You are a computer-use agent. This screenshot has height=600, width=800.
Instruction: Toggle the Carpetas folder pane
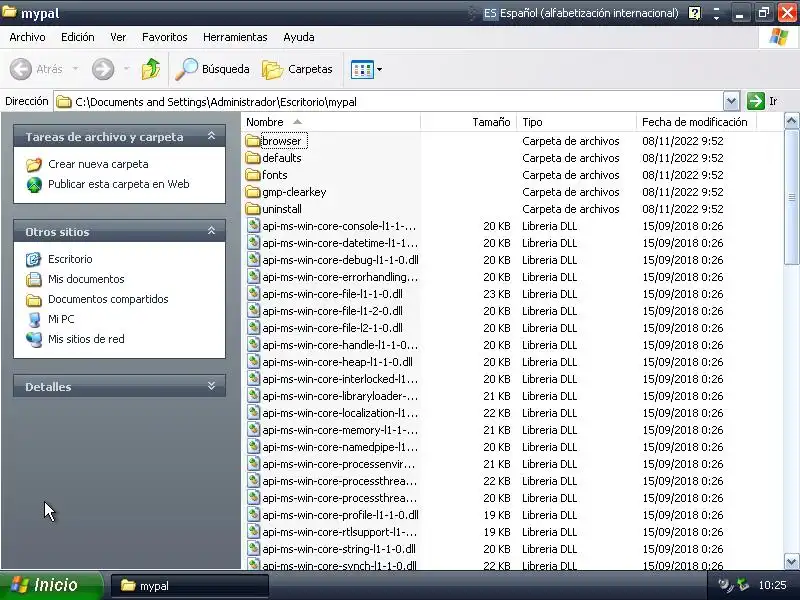(x=297, y=69)
